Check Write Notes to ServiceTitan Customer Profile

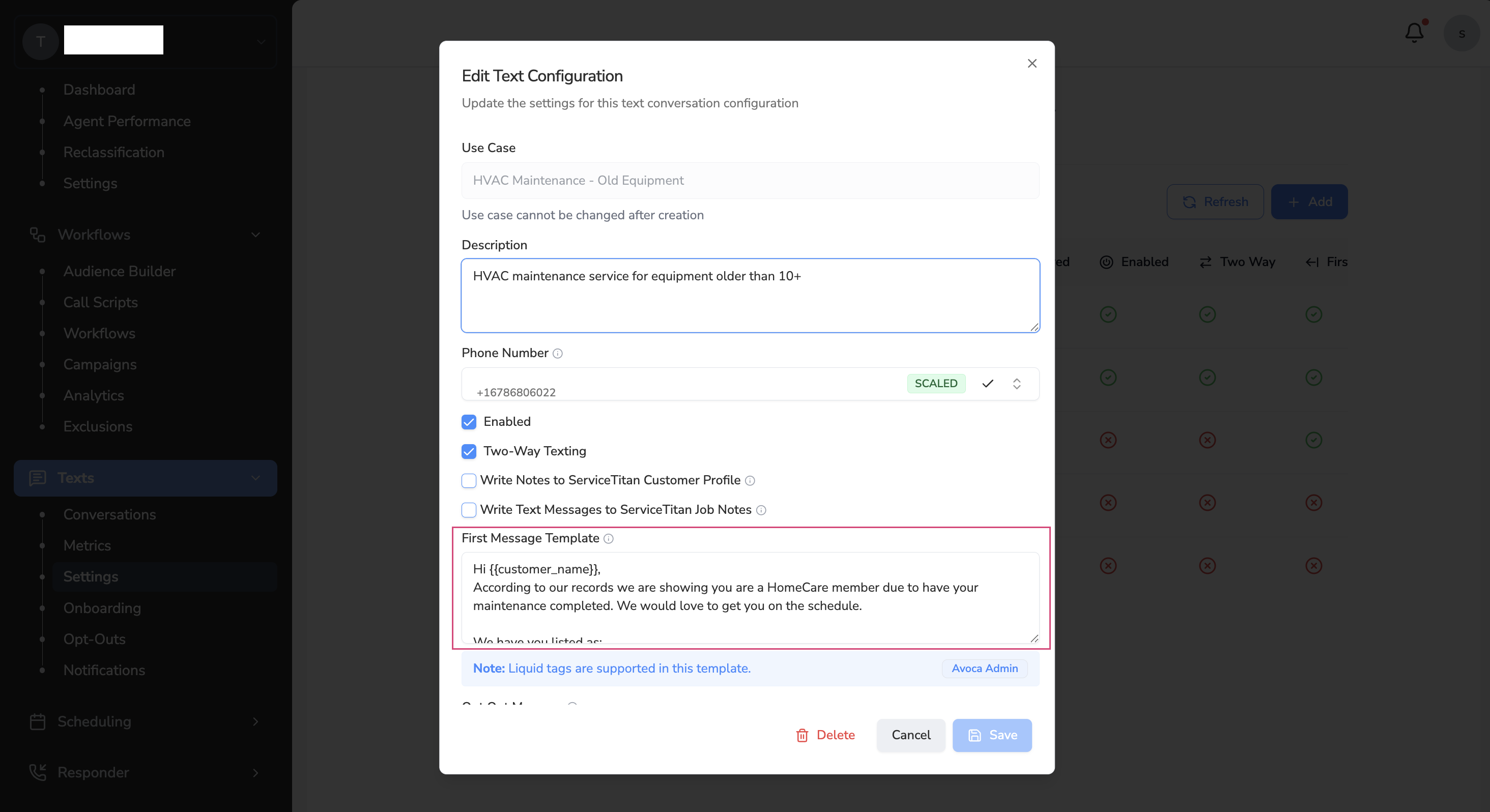[469, 481]
